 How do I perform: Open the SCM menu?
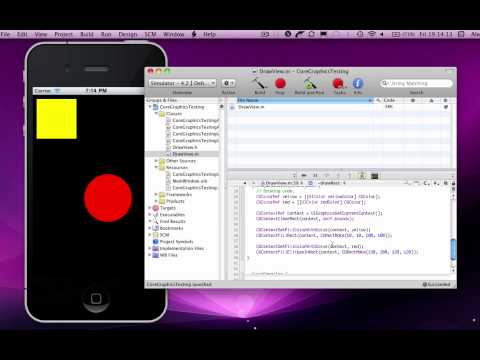click(150, 34)
